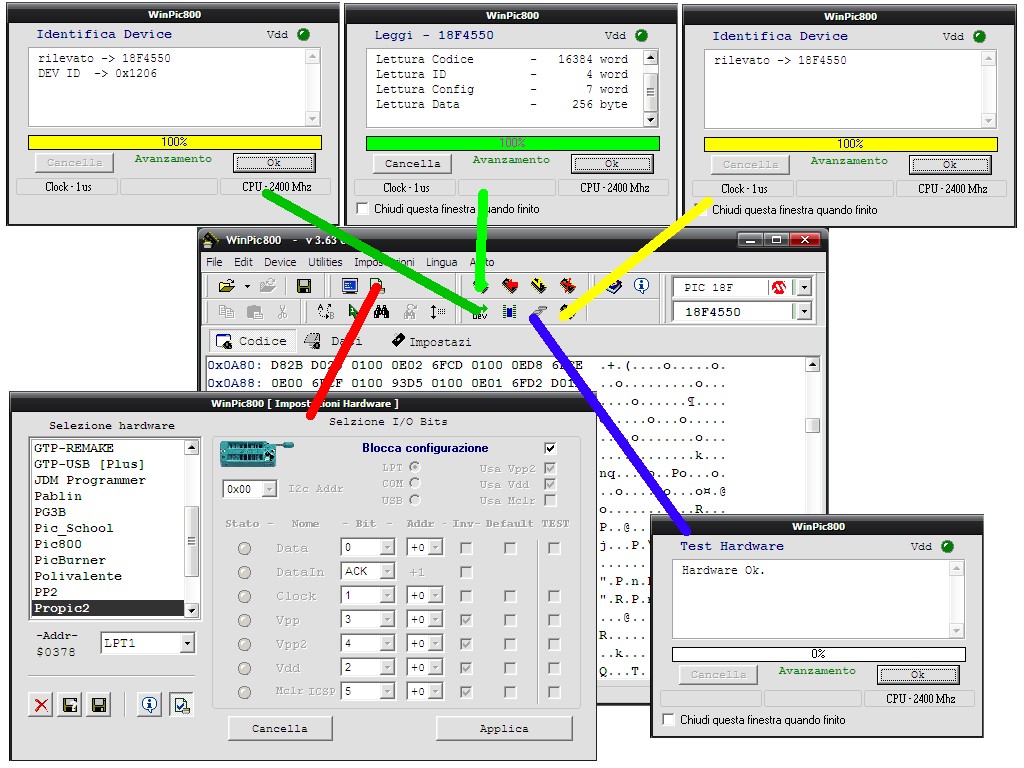
Task: Open the Utilities menu
Action: (325, 262)
